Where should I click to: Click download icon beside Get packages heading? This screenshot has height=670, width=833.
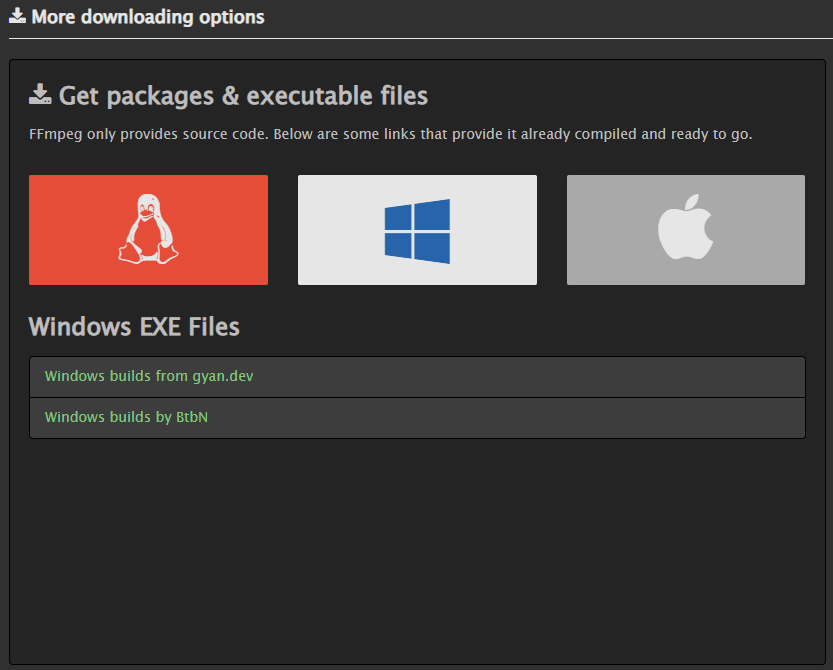tap(40, 95)
